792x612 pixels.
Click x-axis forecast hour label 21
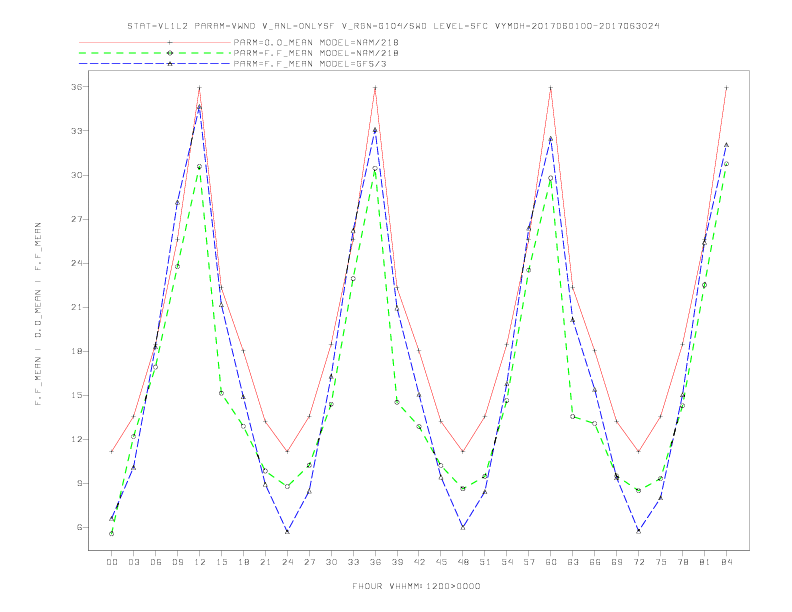point(265,562)
